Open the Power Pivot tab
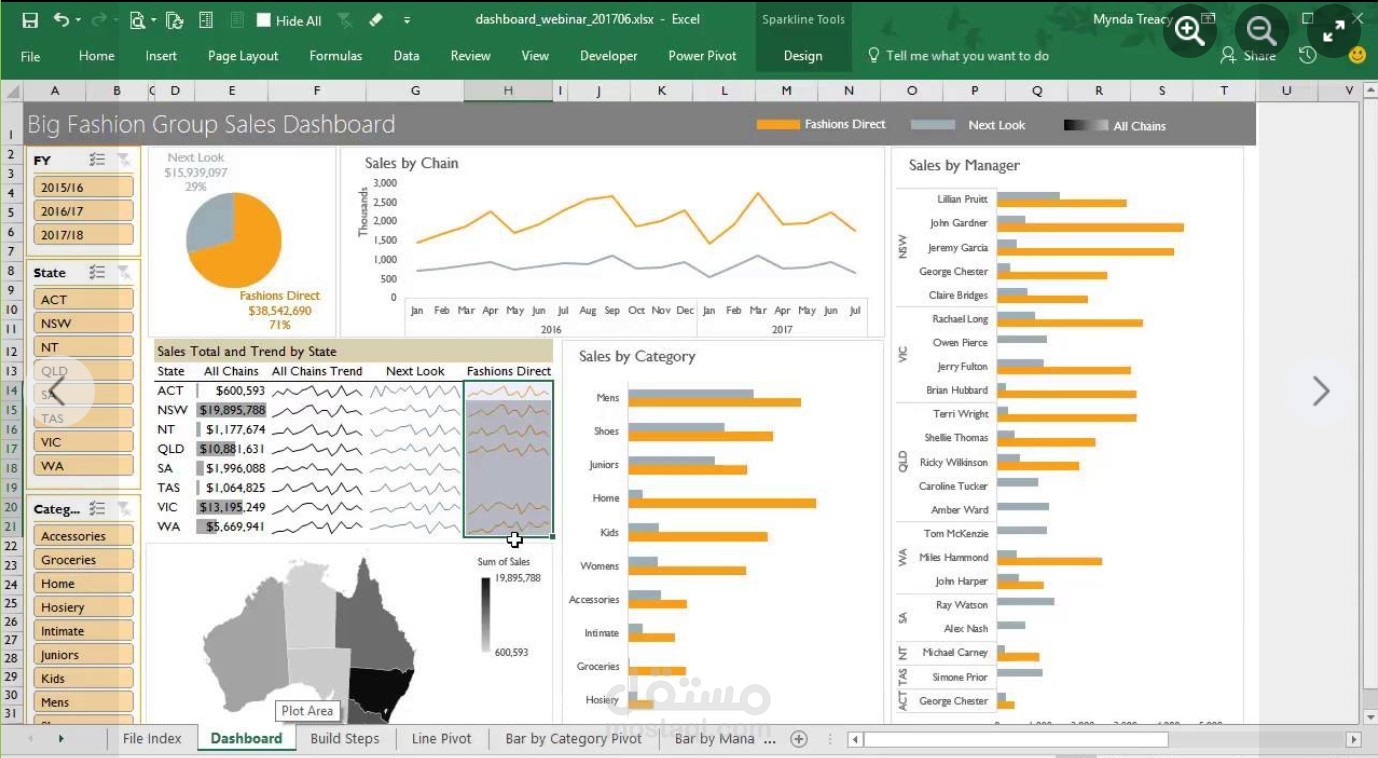The image size is (1378, 758). pyautogui.click(x=703, y=56)
